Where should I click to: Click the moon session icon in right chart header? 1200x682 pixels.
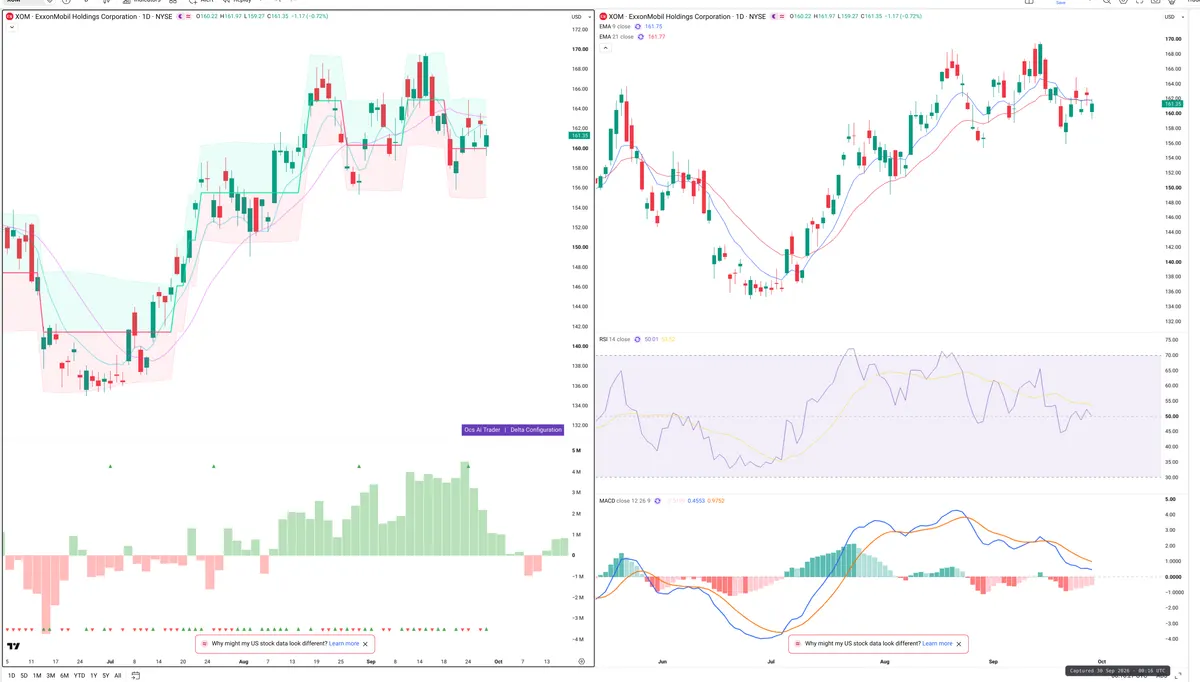[x=776, y=17]
